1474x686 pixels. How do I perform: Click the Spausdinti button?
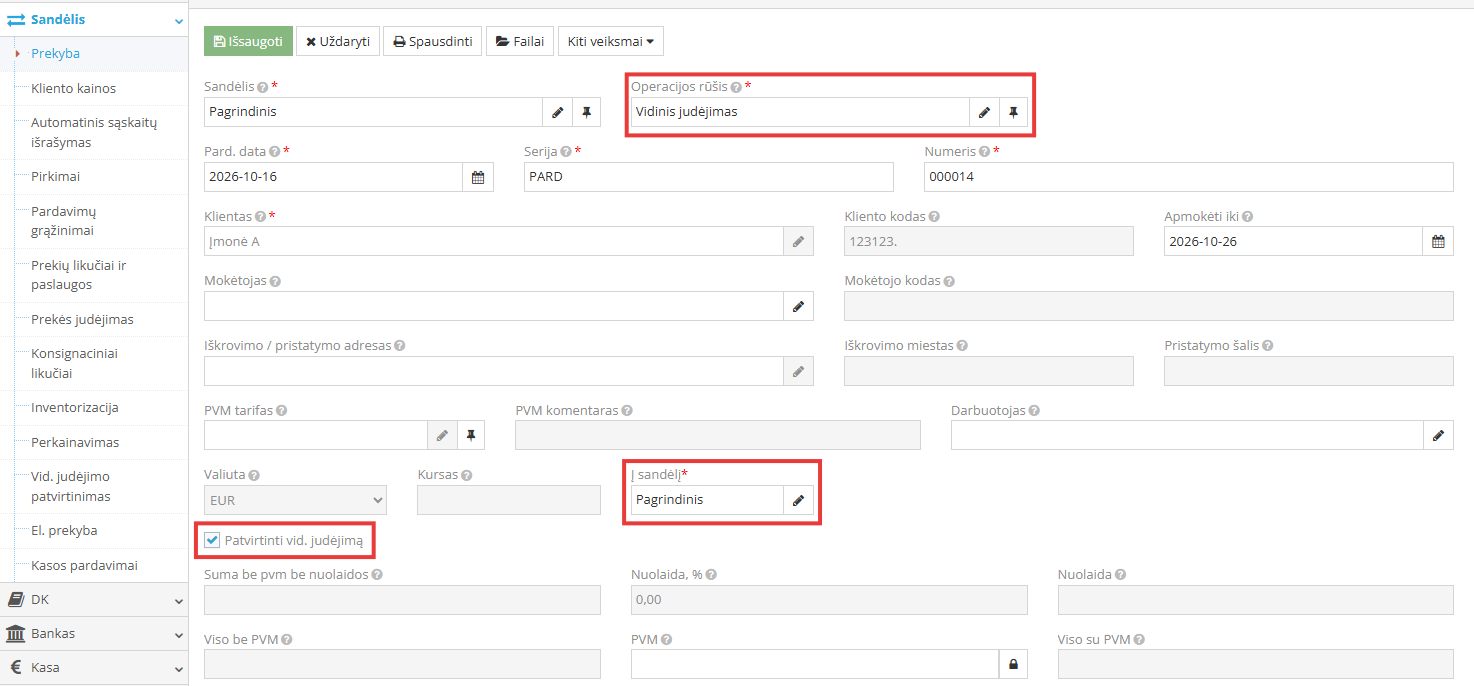tap(432, 42)
